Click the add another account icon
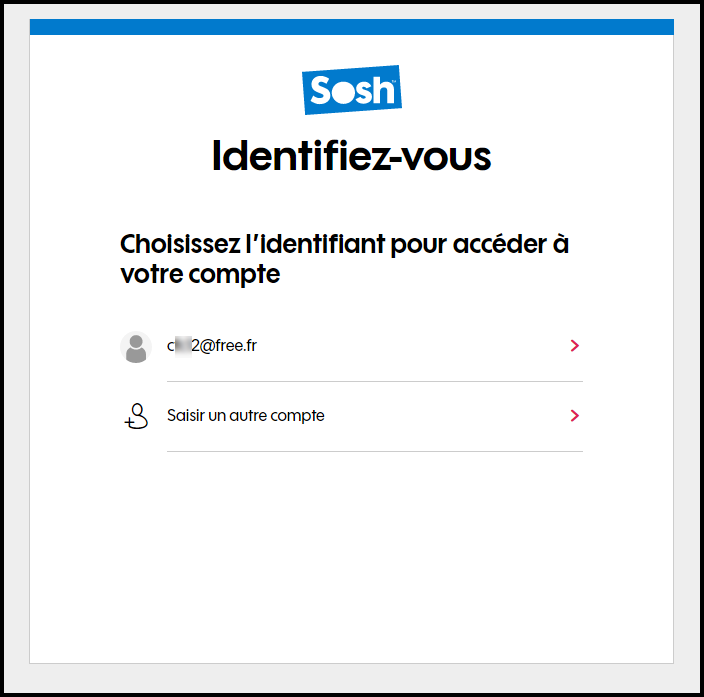 135,416
